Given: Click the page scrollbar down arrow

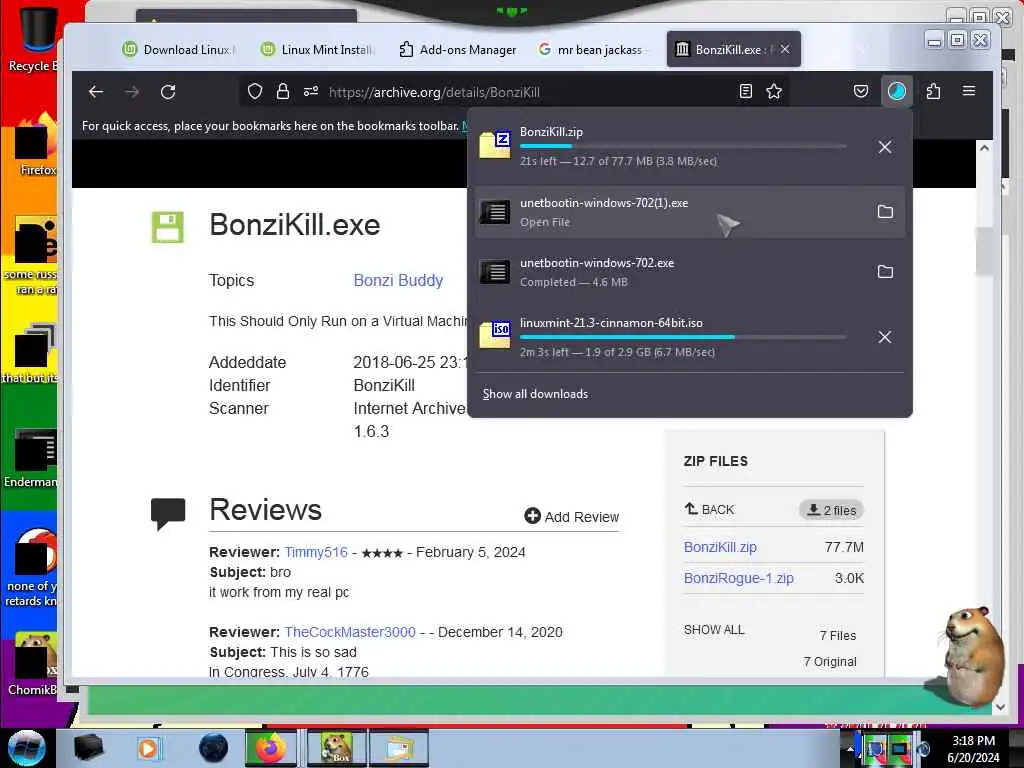Looking at the screenshot, I should click(x=1000, y=707).
